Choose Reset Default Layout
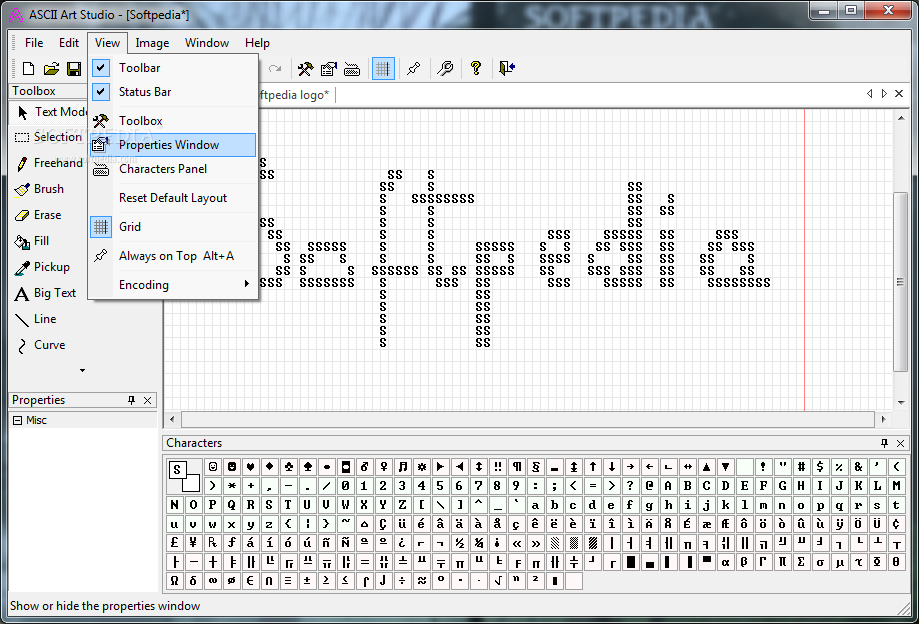The height and width of the screenshot is (624, 919). click(x=173, y=198)
